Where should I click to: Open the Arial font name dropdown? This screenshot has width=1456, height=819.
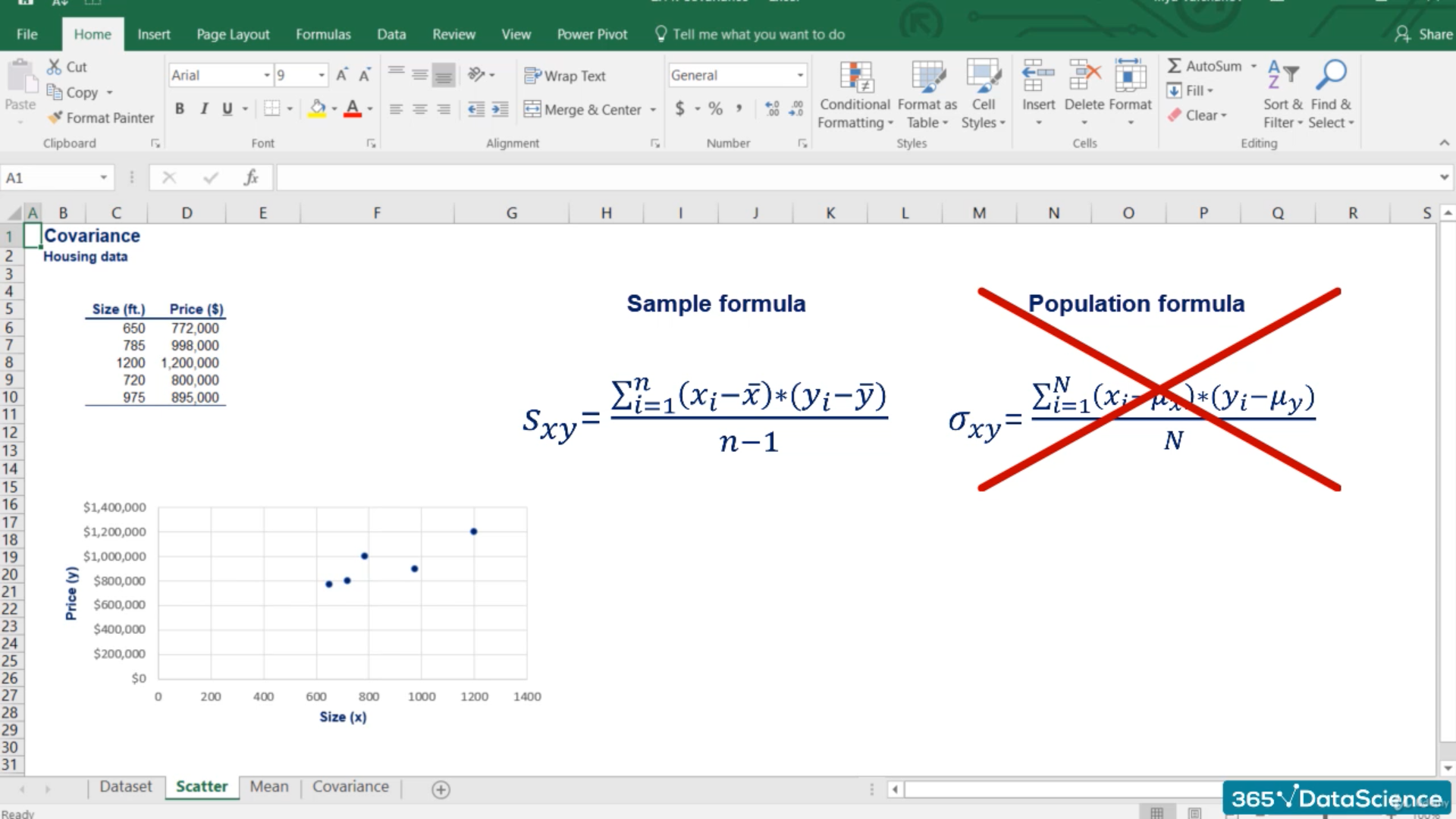coord(266,75)
